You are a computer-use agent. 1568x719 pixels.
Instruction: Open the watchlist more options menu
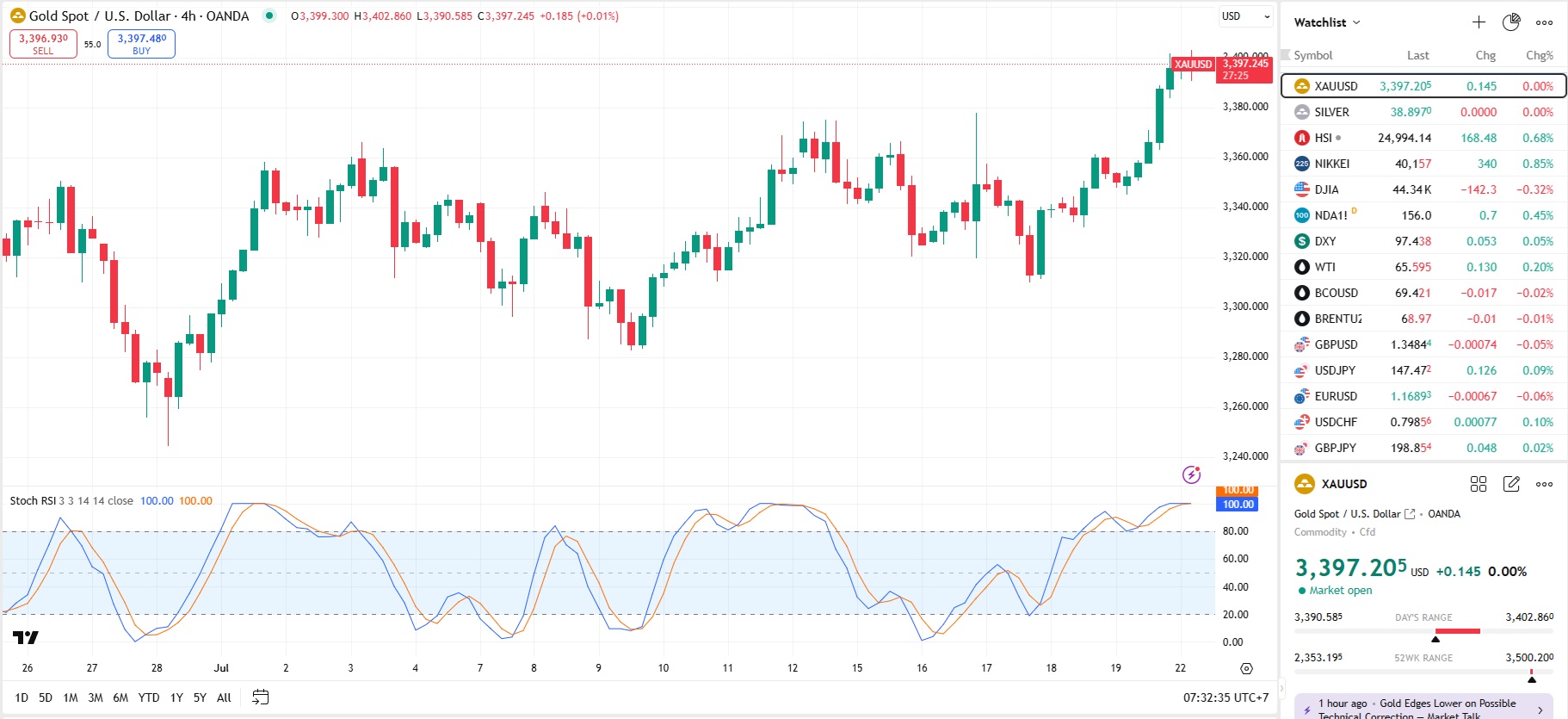pos(1545,22)
